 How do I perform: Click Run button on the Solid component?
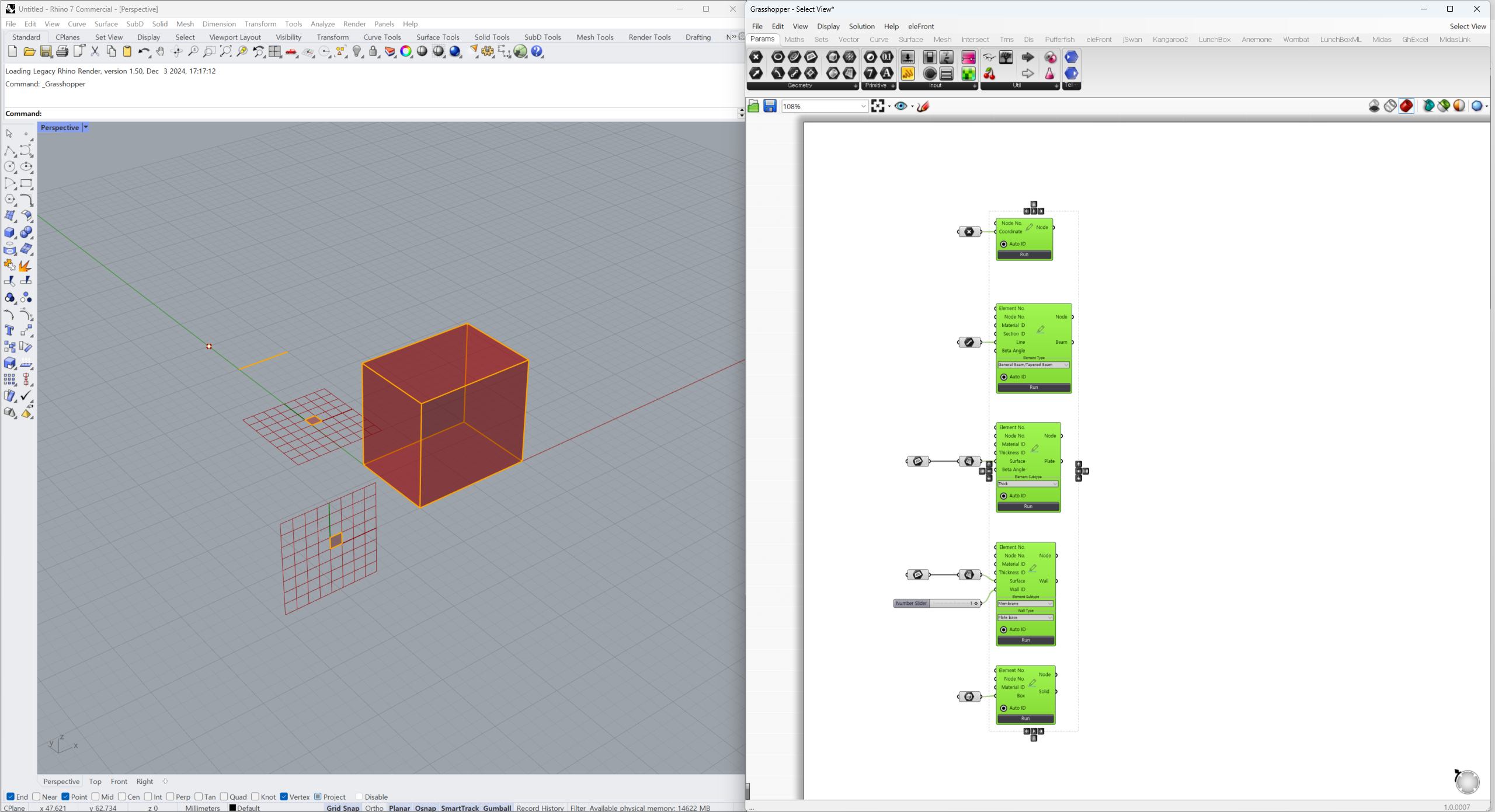point(1025,719)
